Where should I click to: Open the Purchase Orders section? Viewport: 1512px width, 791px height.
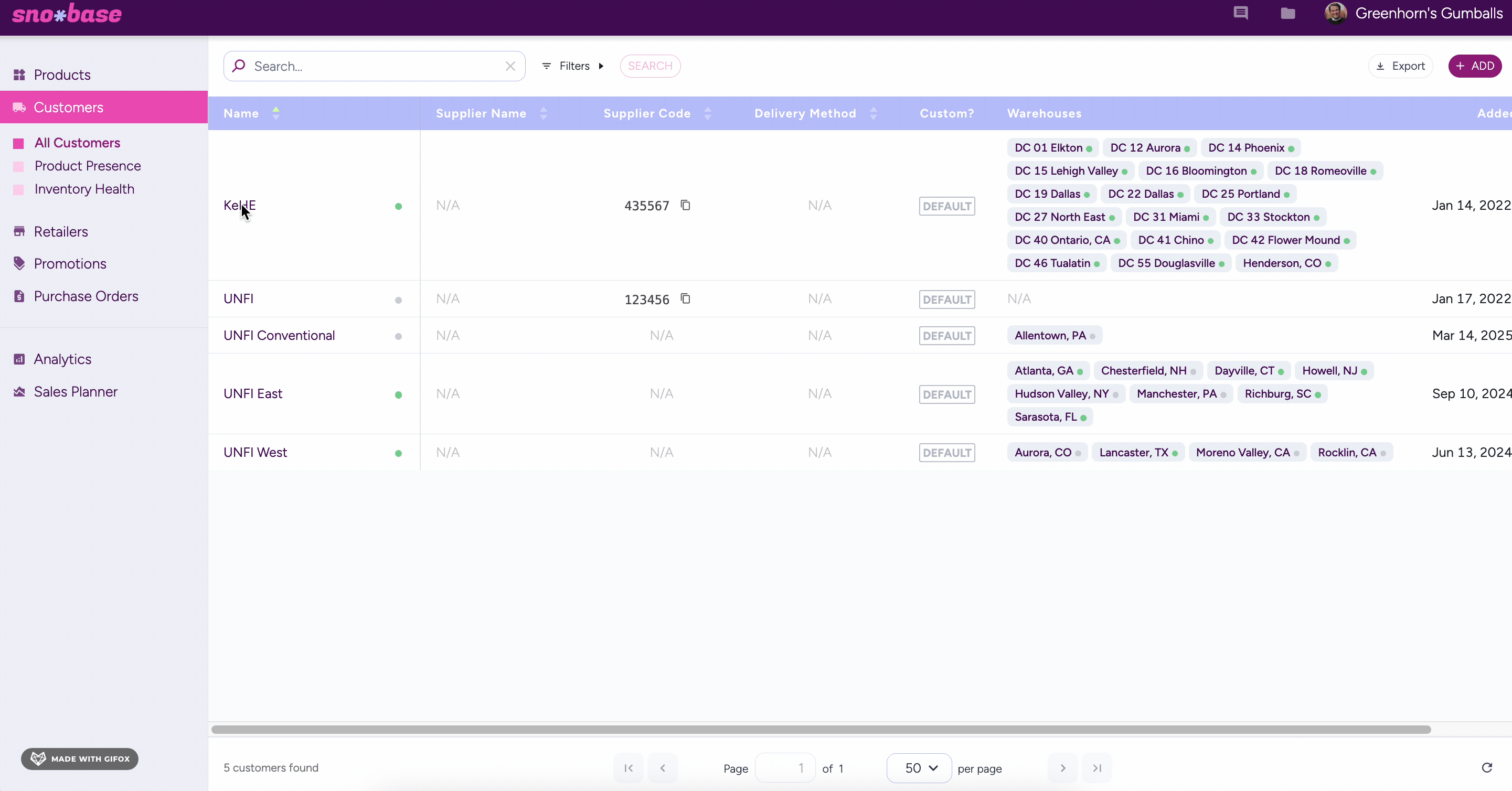click(87, 296)
